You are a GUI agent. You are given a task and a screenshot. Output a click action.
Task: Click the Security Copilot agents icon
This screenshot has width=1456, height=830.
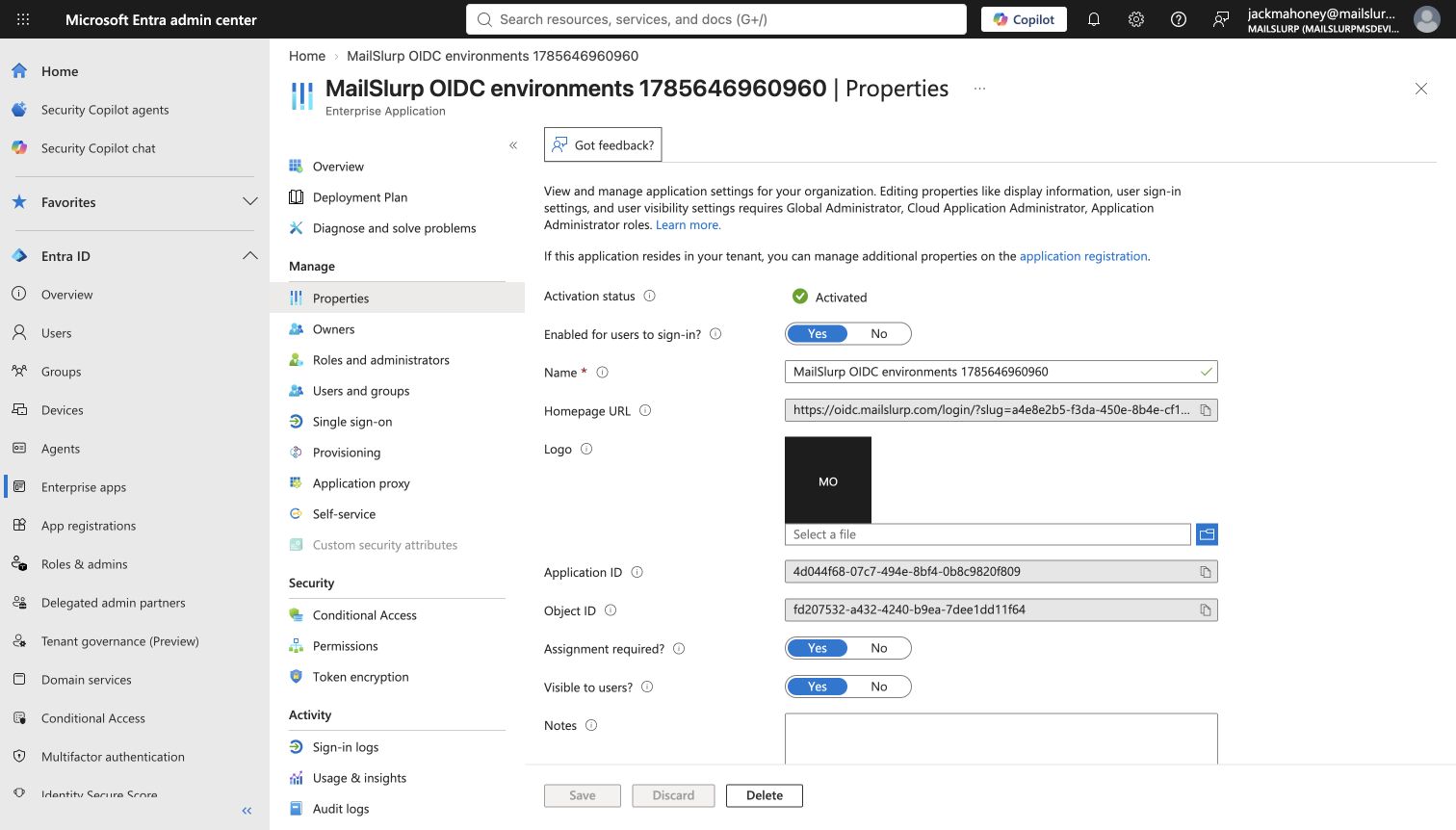click(19, 110)
